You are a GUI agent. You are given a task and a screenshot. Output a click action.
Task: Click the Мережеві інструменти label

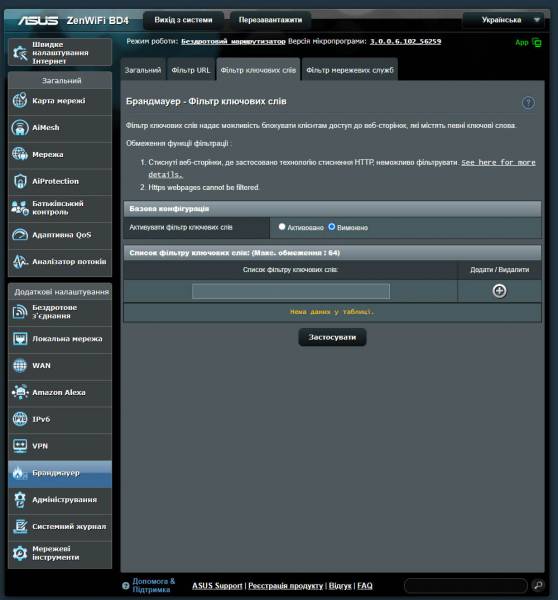(55, 553)
